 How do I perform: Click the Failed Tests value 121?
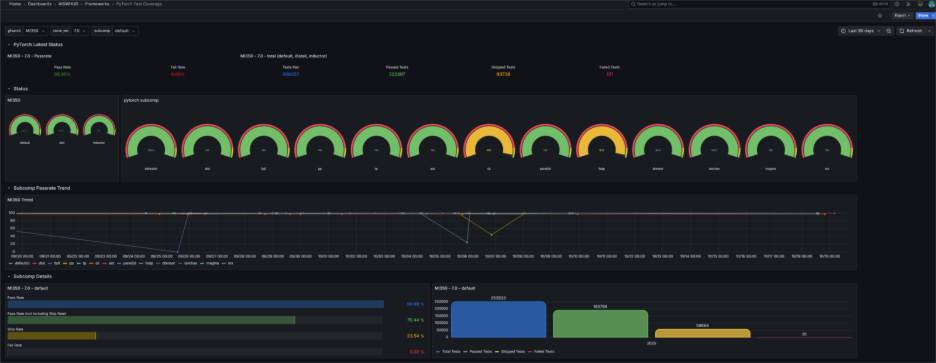click(610, 75)
